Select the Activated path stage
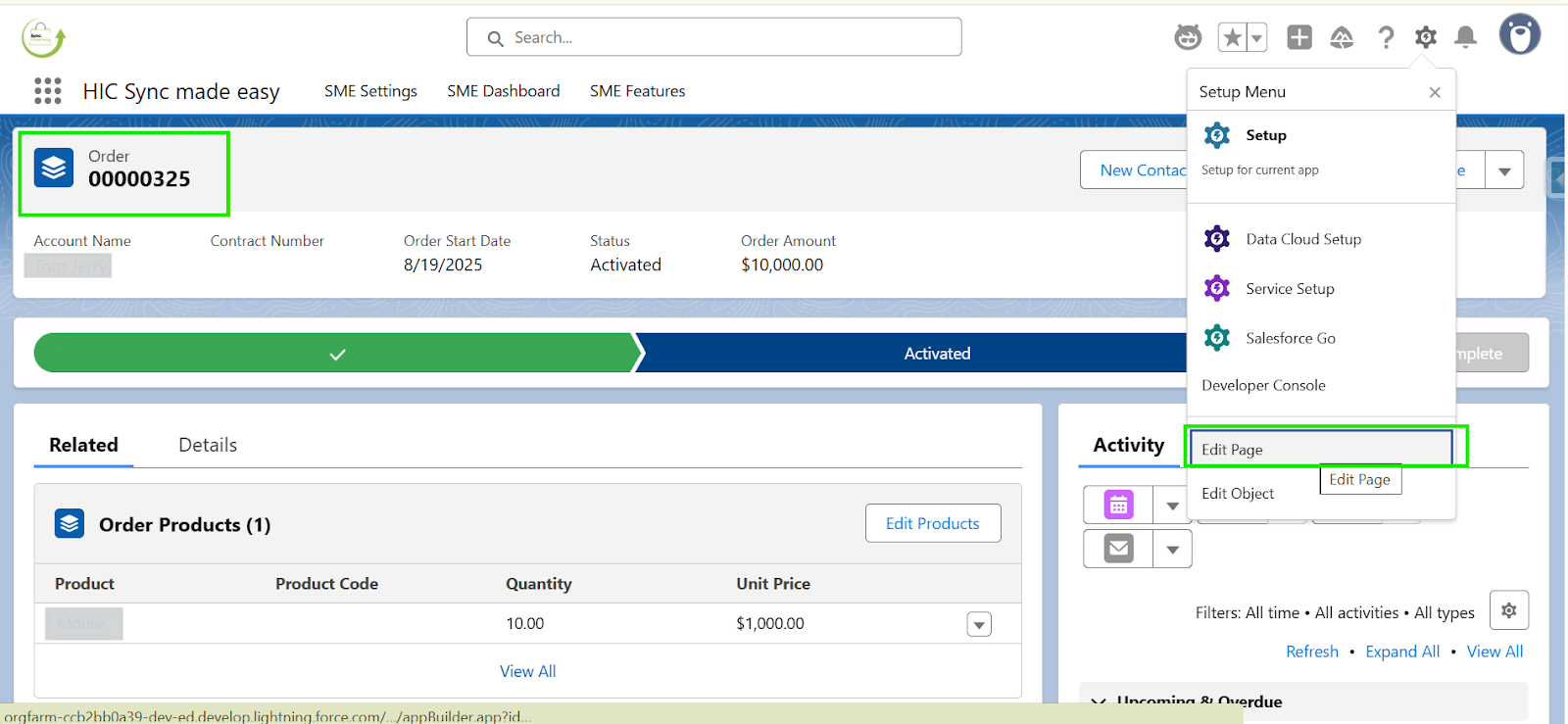Viewport: 1568px width, 724px height. coord(937,354)
